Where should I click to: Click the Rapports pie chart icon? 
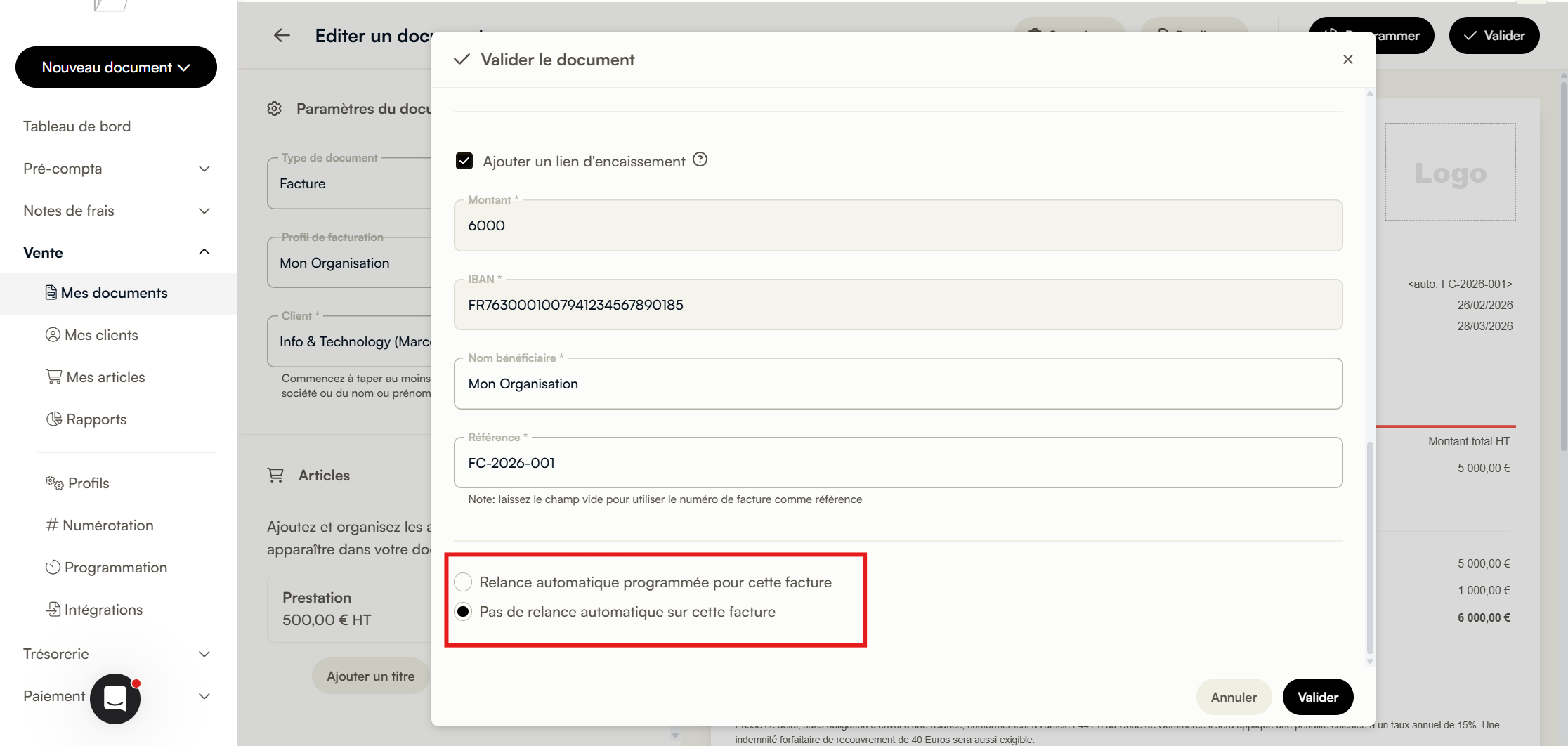(x=54, y=419)
